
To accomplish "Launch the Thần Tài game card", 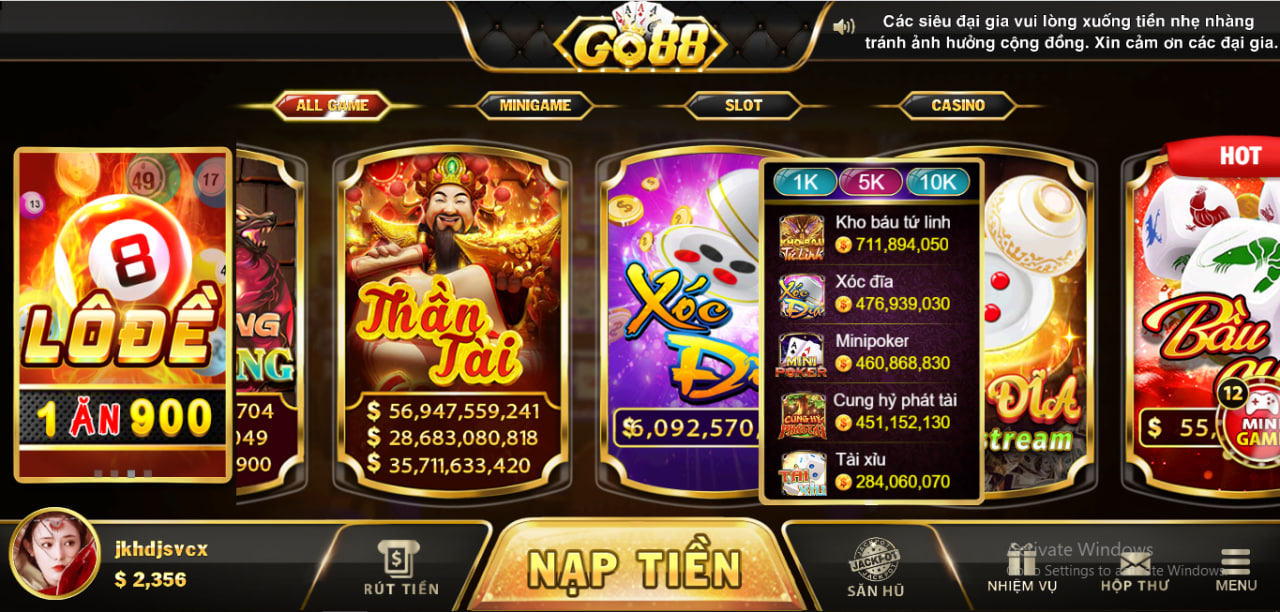I will pyautogui.click(x=452, y=320).
